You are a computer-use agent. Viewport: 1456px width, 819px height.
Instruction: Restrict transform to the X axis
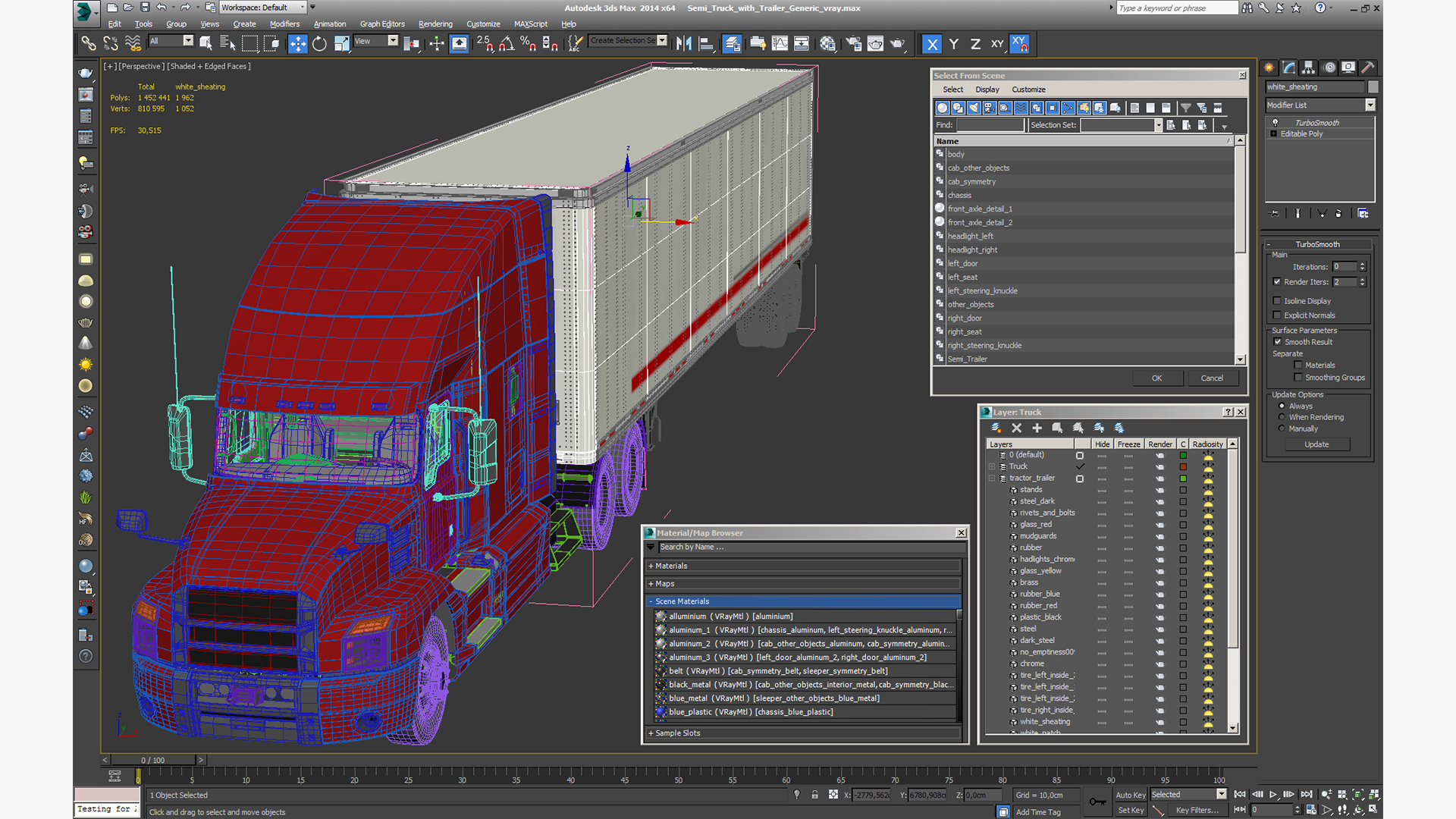(x=932, y=44)
